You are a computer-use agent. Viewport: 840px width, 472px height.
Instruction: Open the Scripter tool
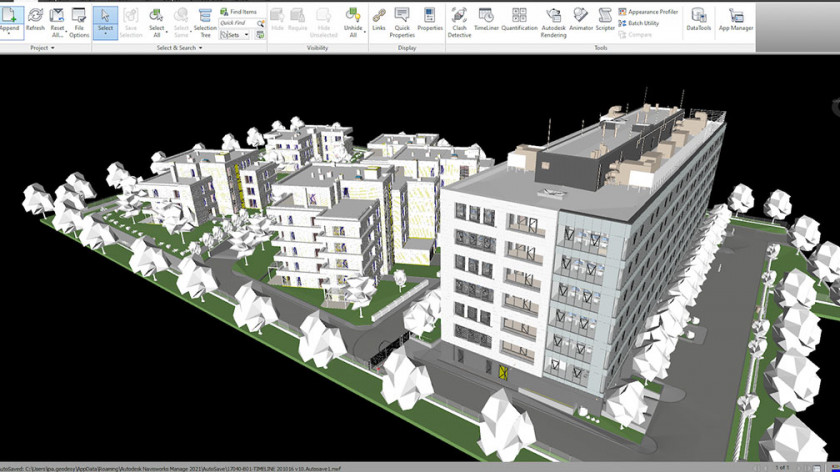[605, 19]
